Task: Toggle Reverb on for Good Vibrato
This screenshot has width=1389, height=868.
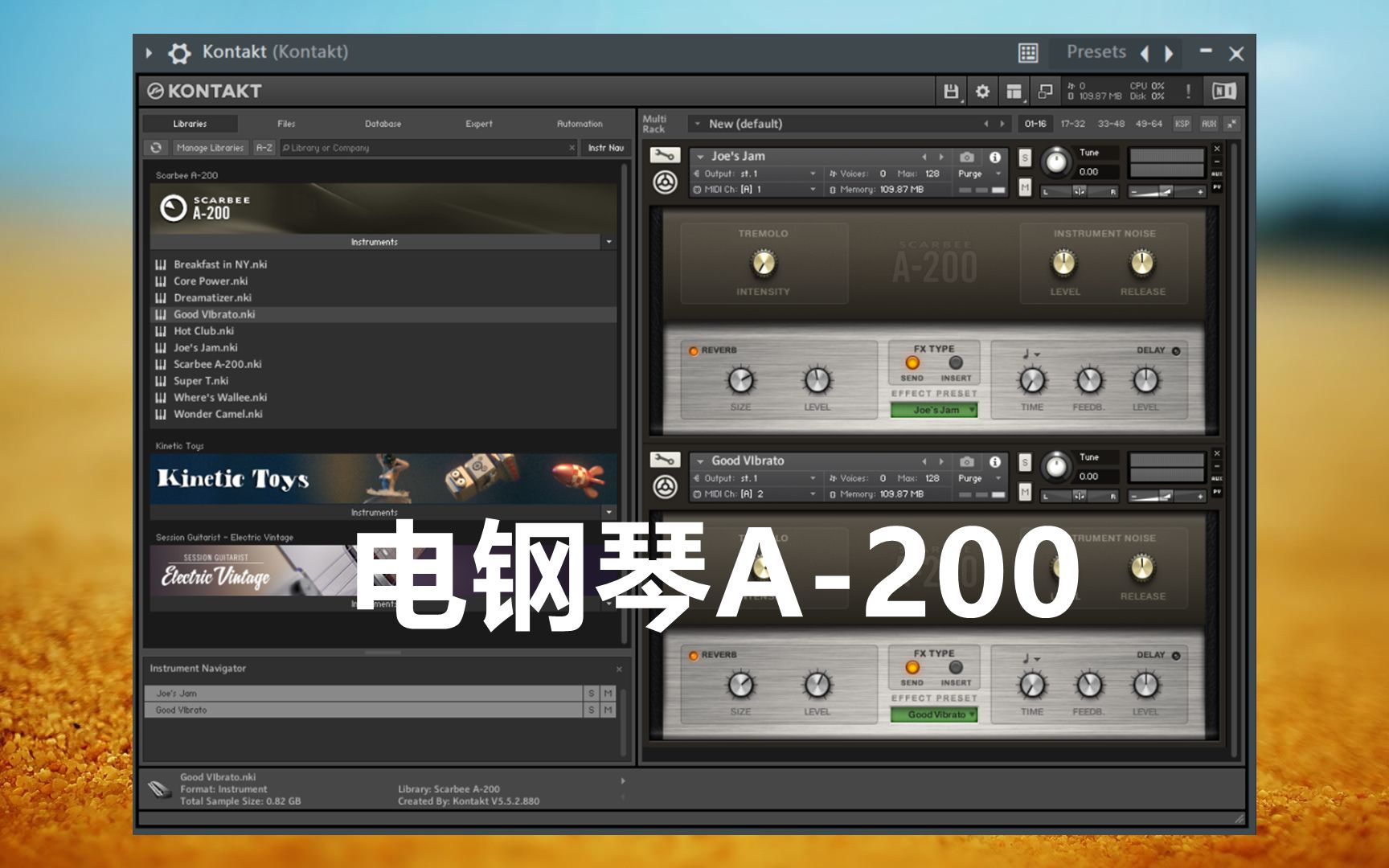Action: click(693, 655)
